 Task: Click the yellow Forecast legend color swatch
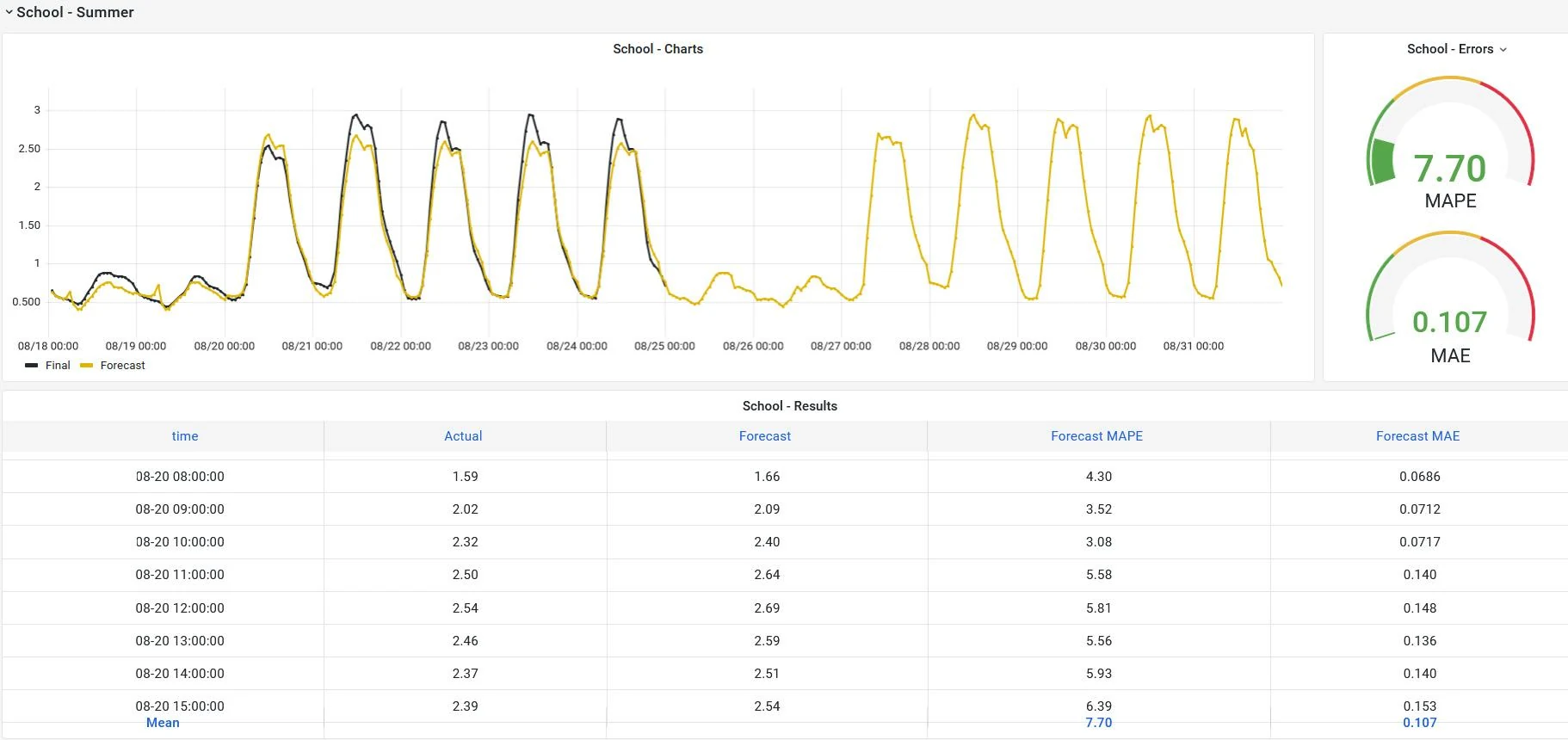click(x=86, y=366)
